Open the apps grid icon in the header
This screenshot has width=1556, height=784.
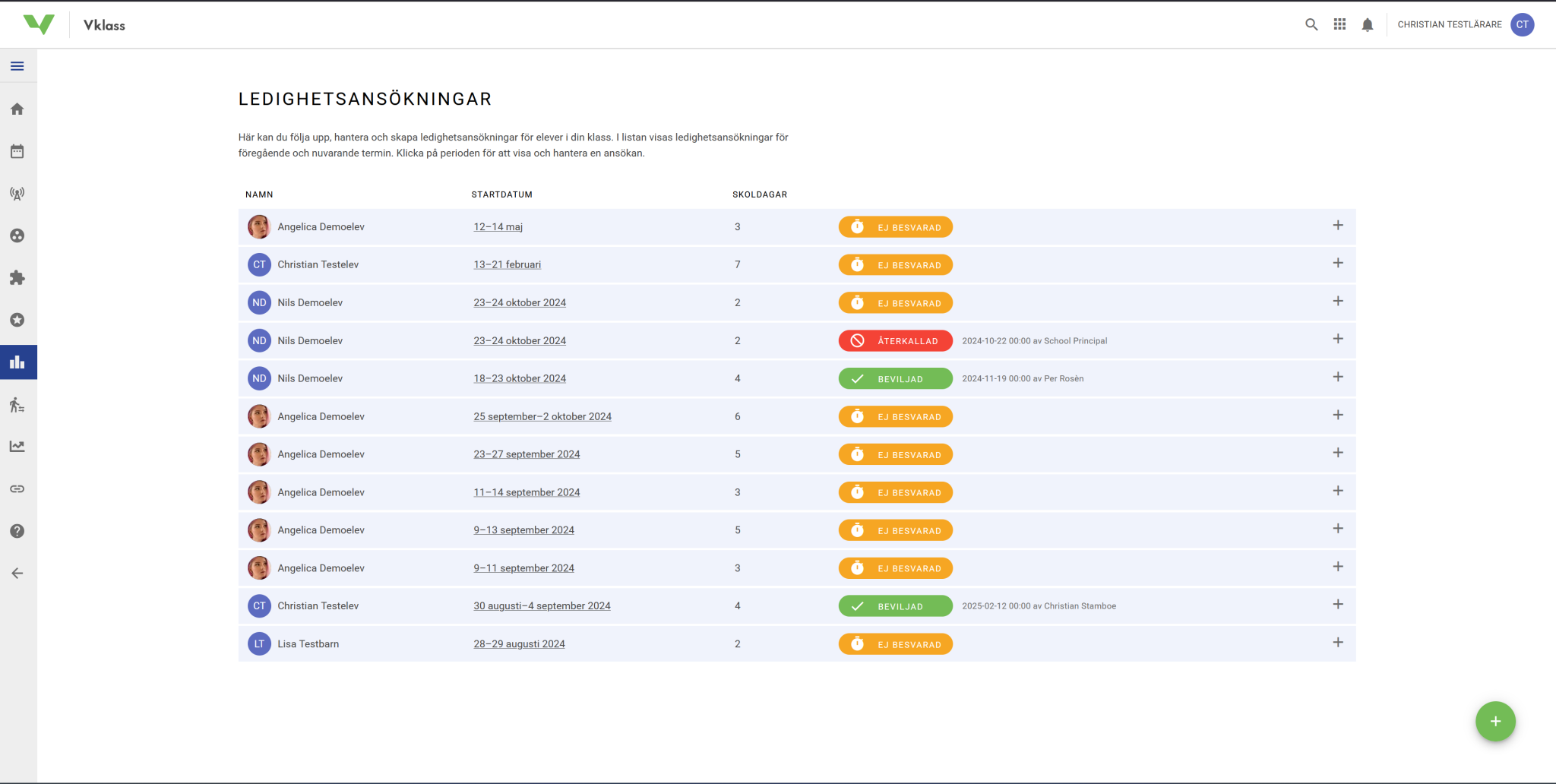click(1339, 24)
